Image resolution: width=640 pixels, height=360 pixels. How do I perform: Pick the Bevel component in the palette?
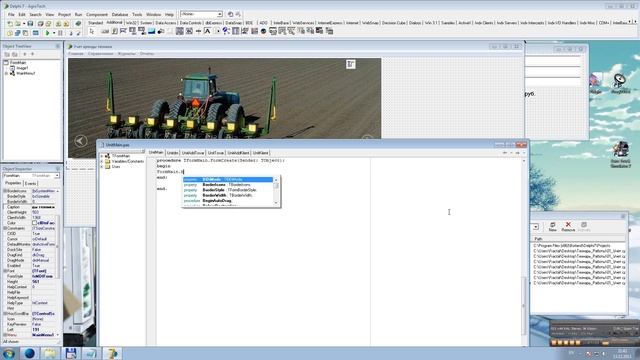[x=170, y=31]
